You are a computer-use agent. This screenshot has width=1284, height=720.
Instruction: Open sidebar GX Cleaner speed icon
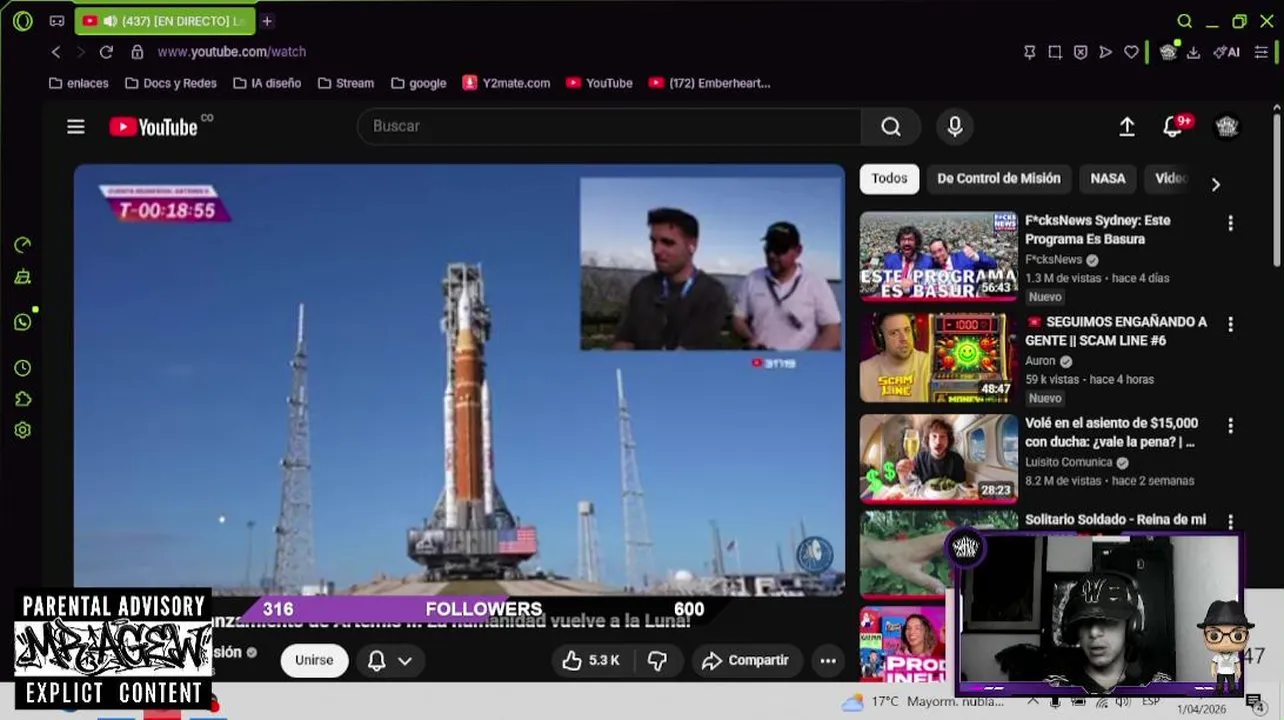tap(23, 245)
